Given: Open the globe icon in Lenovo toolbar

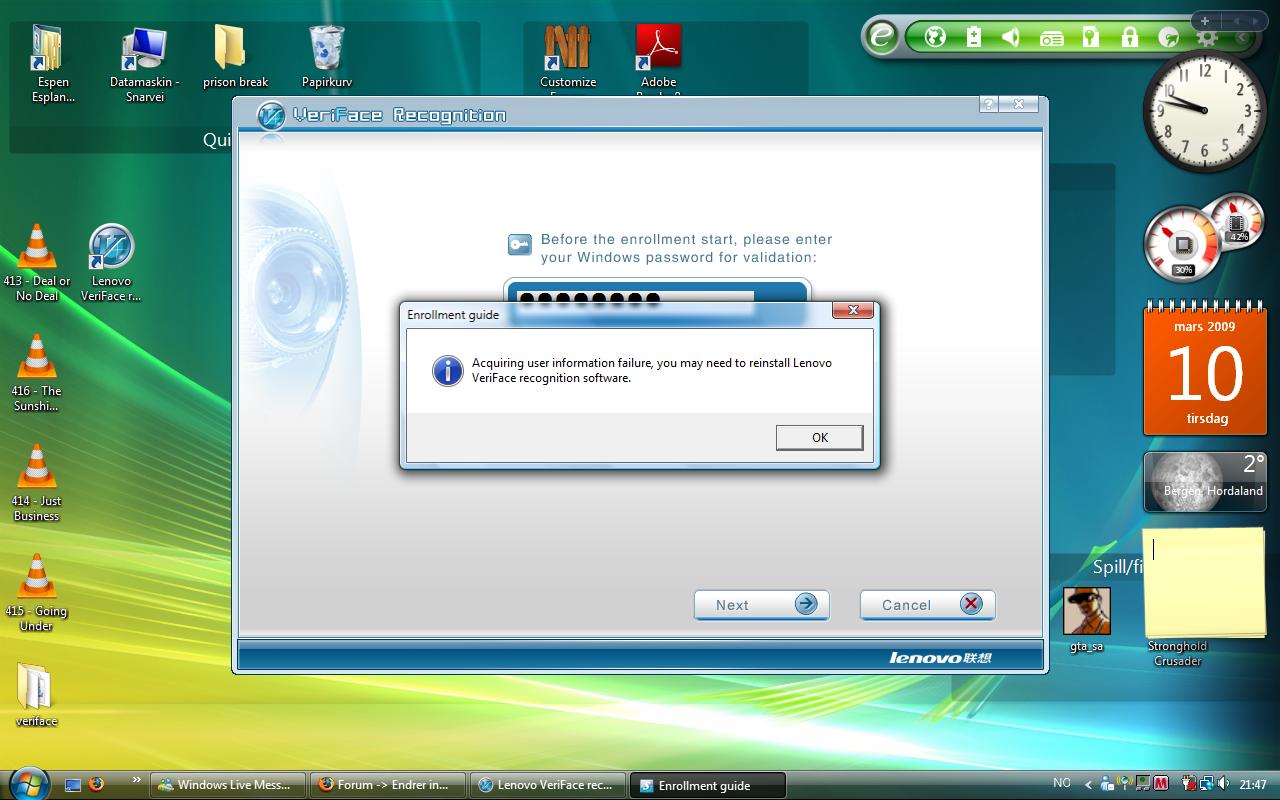Looking at the screenshot, I should click(936, 38).
